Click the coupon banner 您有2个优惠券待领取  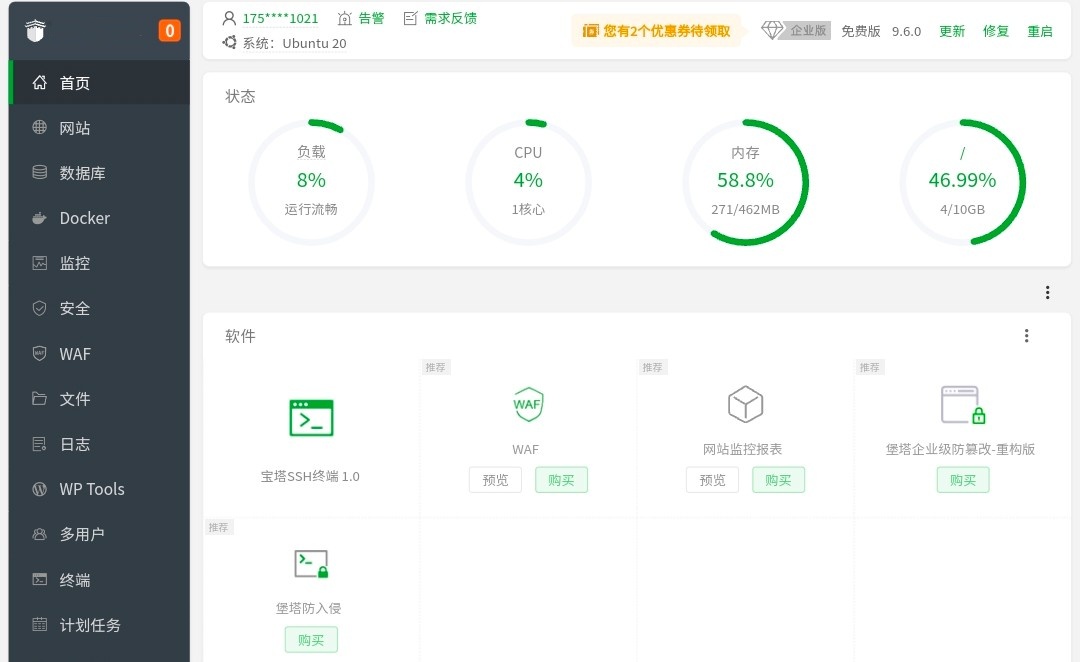tap(656, 31)
